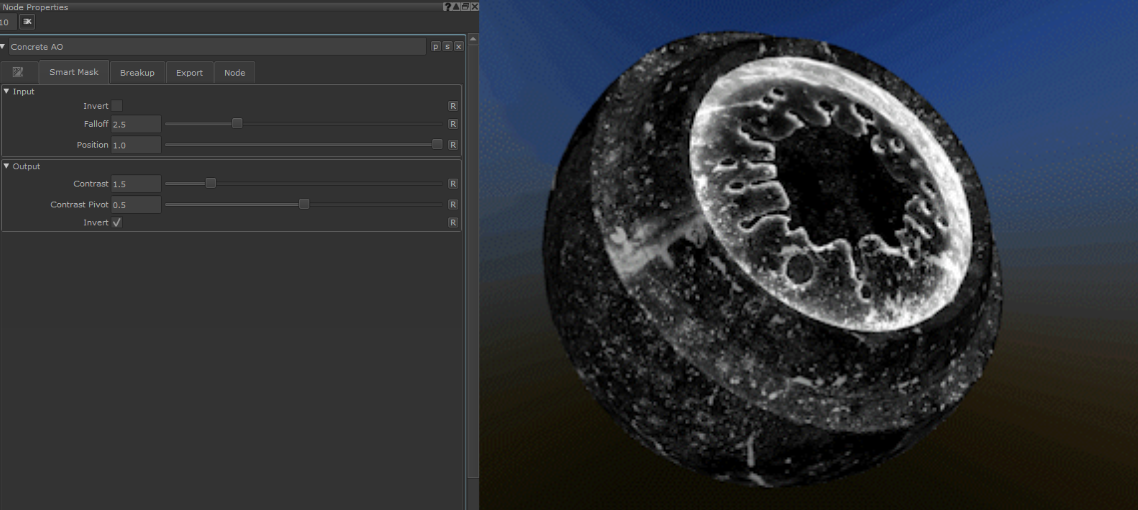Click the up-triangle icon in panel title bar
The width and height of the screenshot is (1138, 510).
pos(455,7)
